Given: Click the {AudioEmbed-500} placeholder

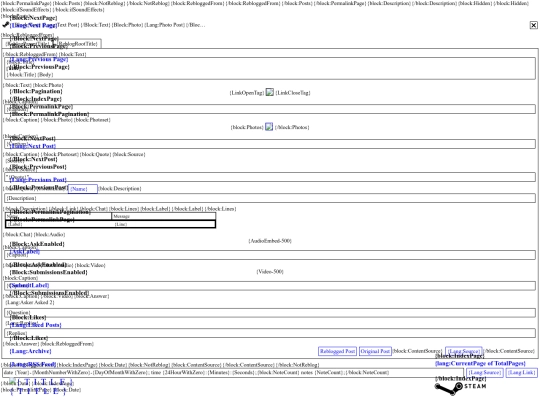Looking at the screenshot, I should point(270,241).
